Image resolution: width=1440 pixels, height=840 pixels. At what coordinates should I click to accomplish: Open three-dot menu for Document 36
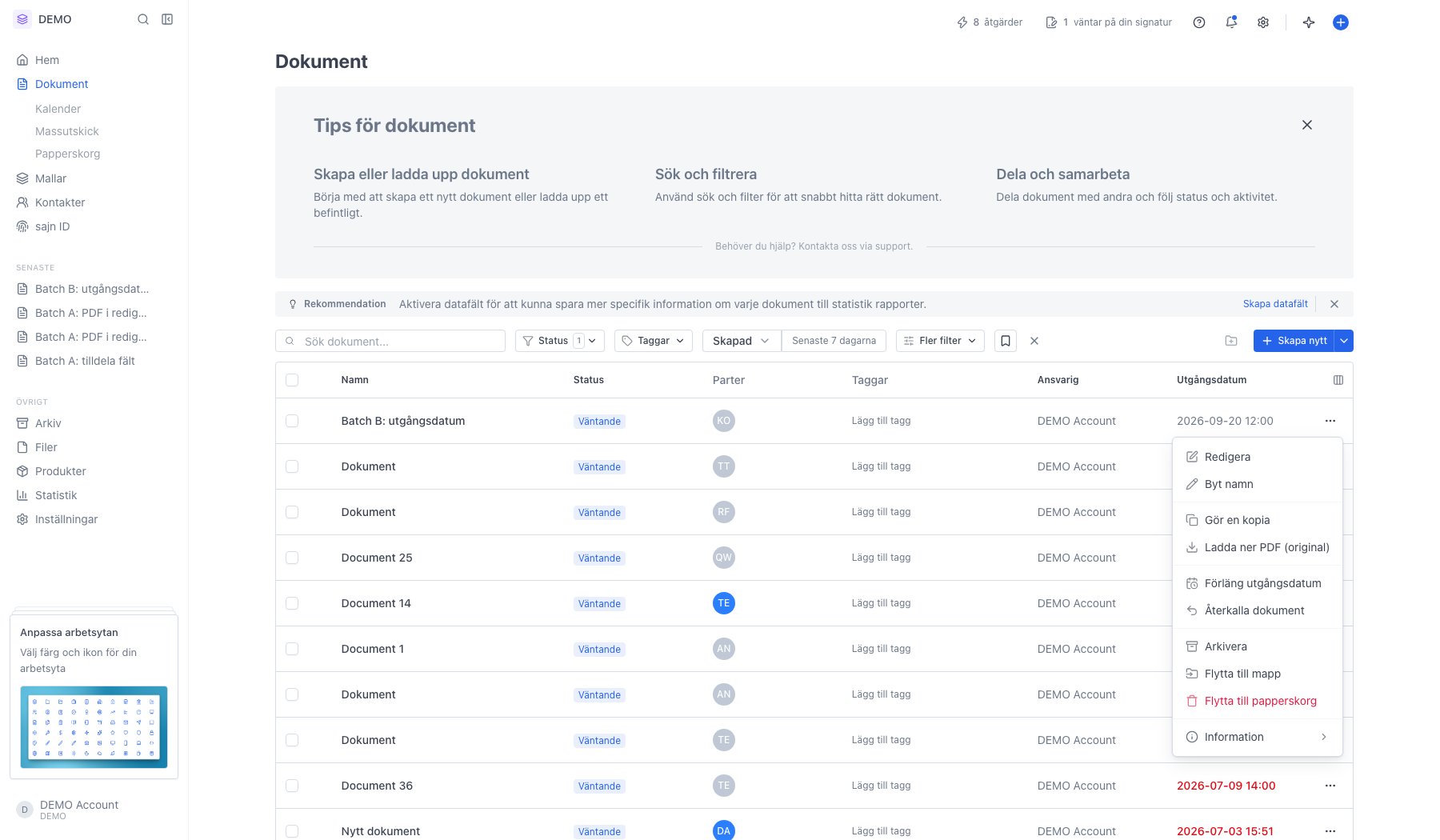1330,786
